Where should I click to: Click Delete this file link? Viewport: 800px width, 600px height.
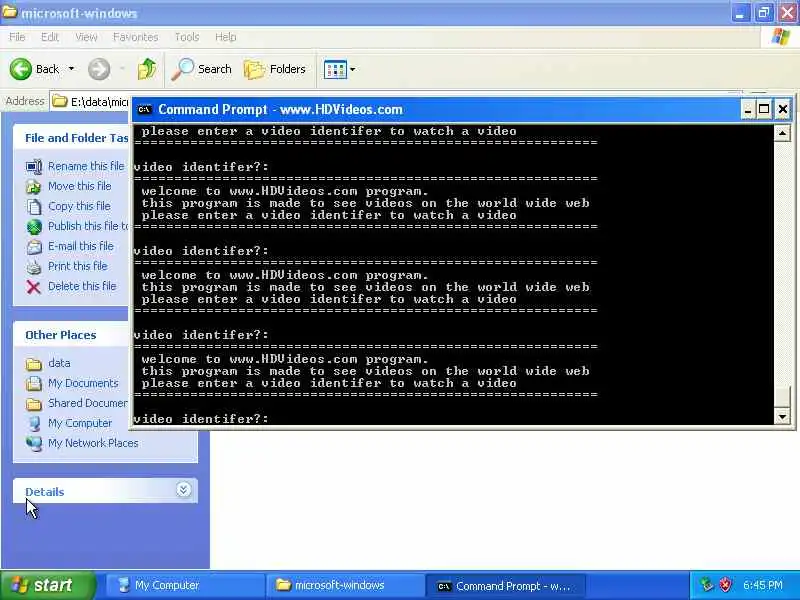(x=82, y=286)
